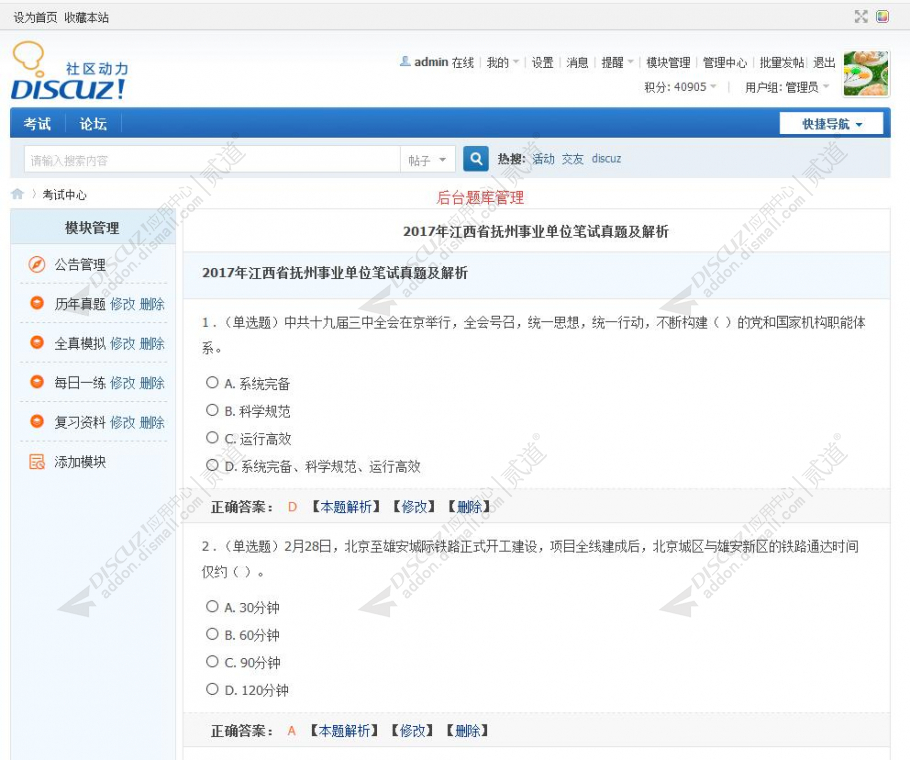The height and width of the screenshot is (760, 910).
Task: Open 设置 in the top menu
Action: [x=543, y=62]
